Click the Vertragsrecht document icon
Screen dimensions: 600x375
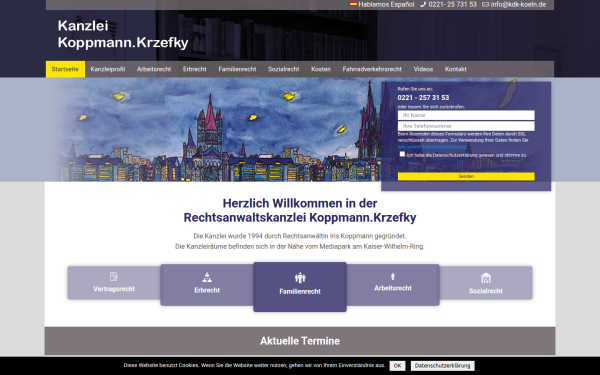(x=114, y=276)
